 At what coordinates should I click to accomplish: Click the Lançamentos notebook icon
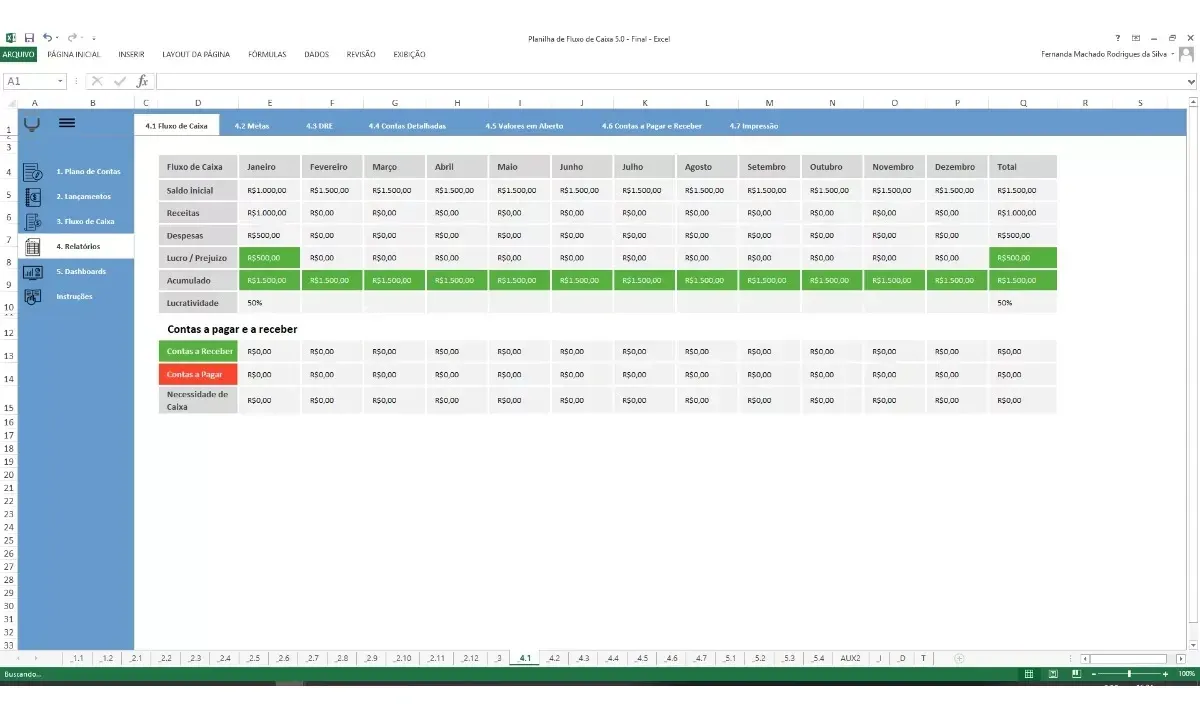coord(32,197)
